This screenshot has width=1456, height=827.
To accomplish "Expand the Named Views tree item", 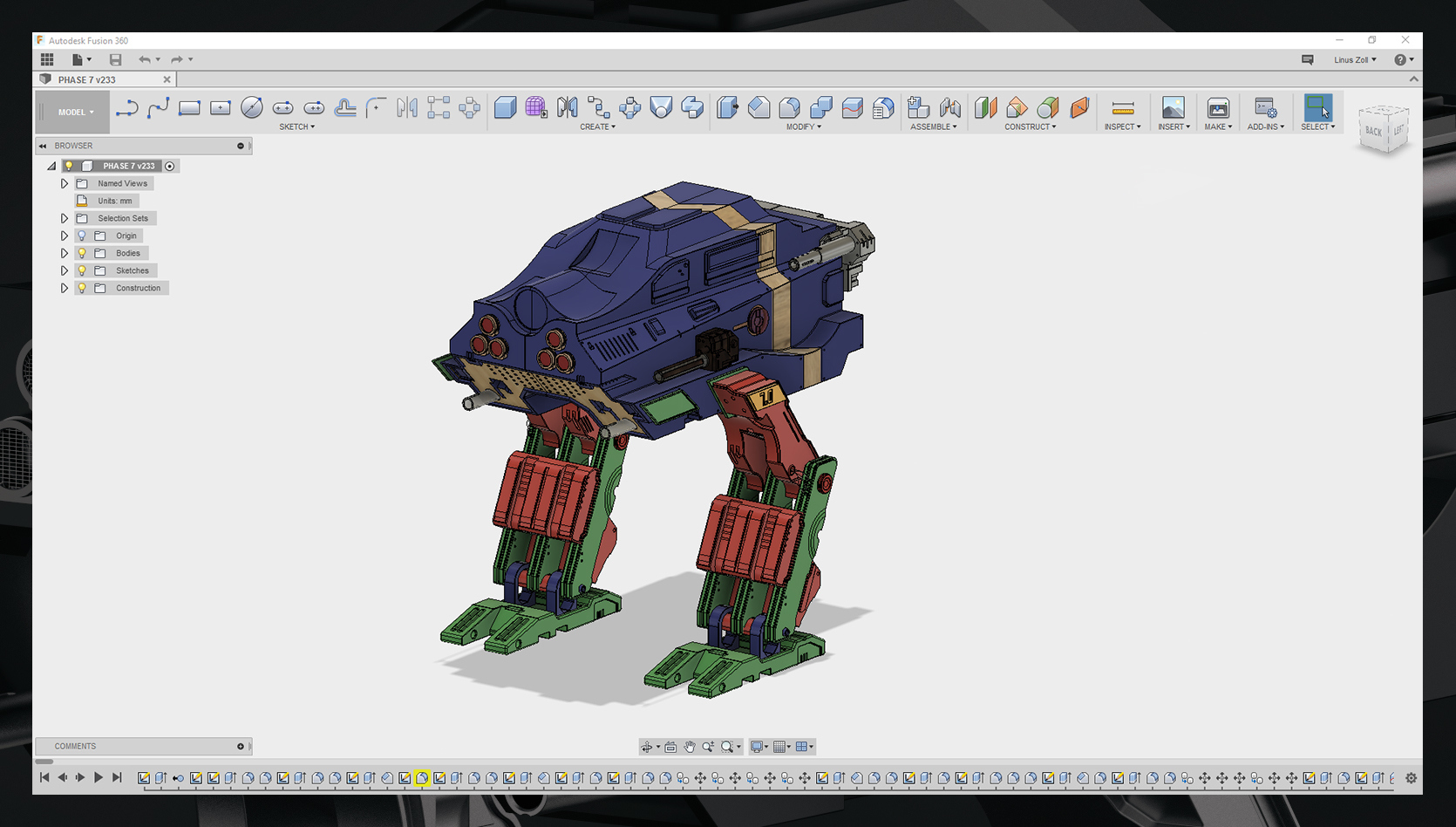I will tap(64, 183).
